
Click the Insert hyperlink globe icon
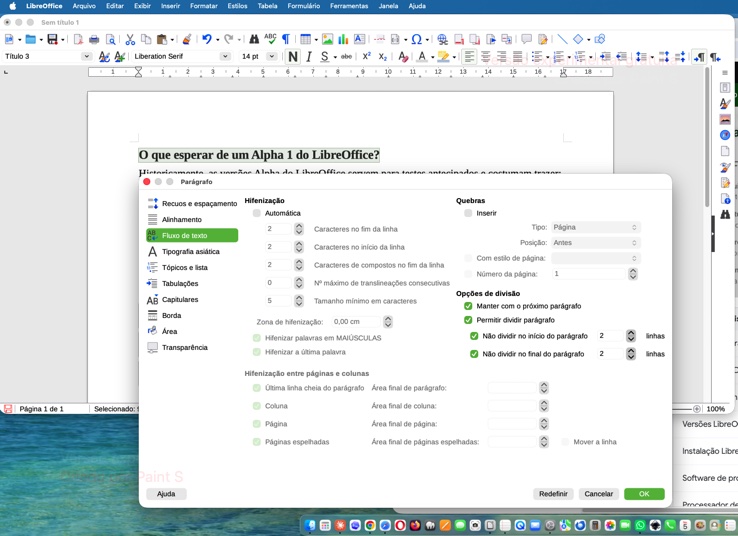tap(442, 39)
